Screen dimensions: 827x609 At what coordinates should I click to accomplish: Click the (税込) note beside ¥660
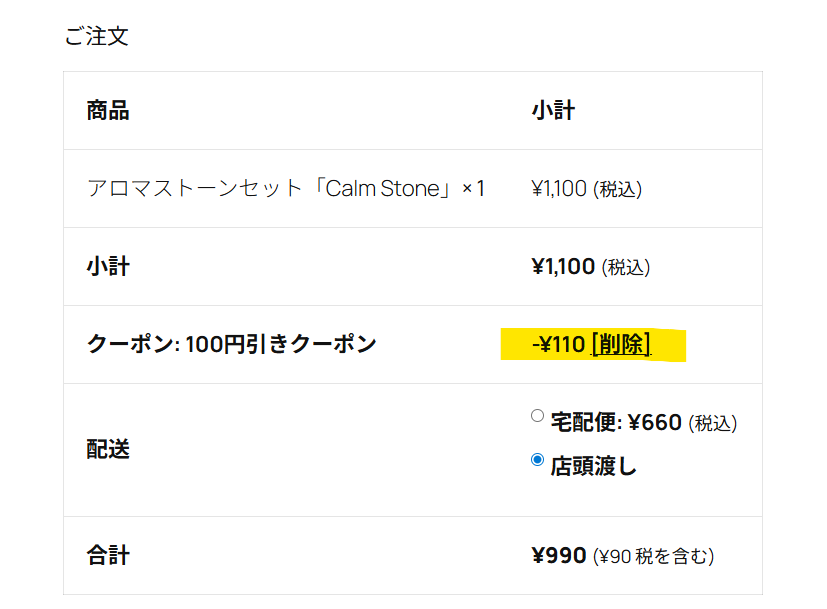pyautogui.click(x=713, y=423)
